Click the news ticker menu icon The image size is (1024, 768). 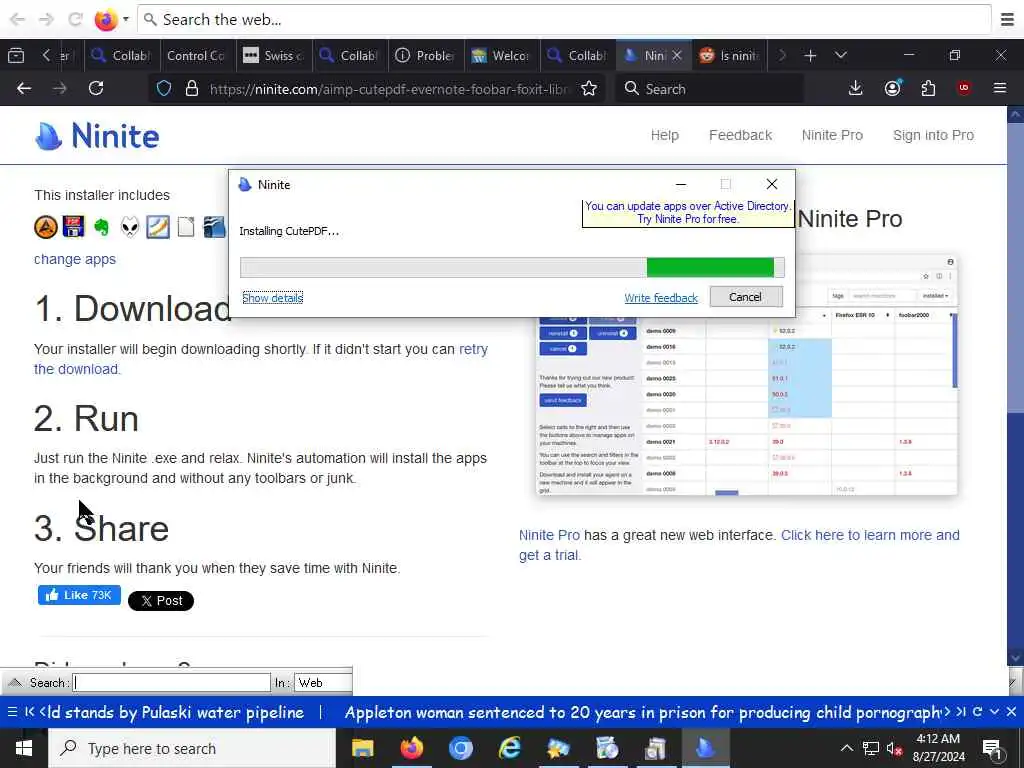pos(12,712)
